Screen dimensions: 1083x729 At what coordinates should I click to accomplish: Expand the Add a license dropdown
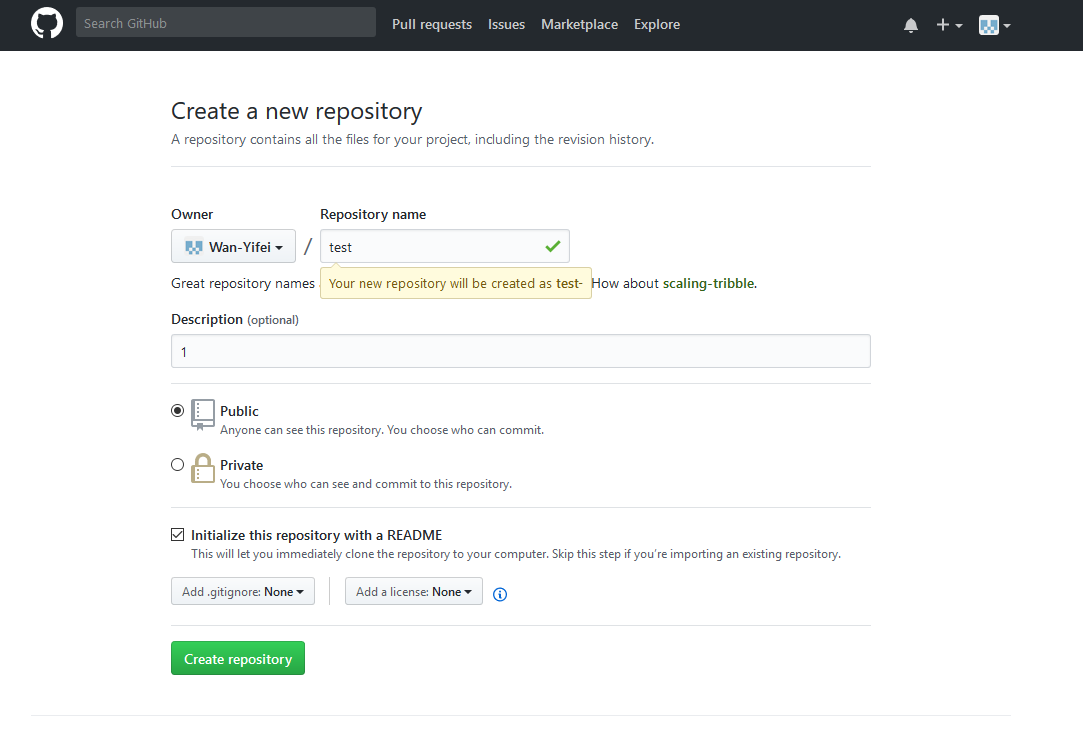point(413,592)
